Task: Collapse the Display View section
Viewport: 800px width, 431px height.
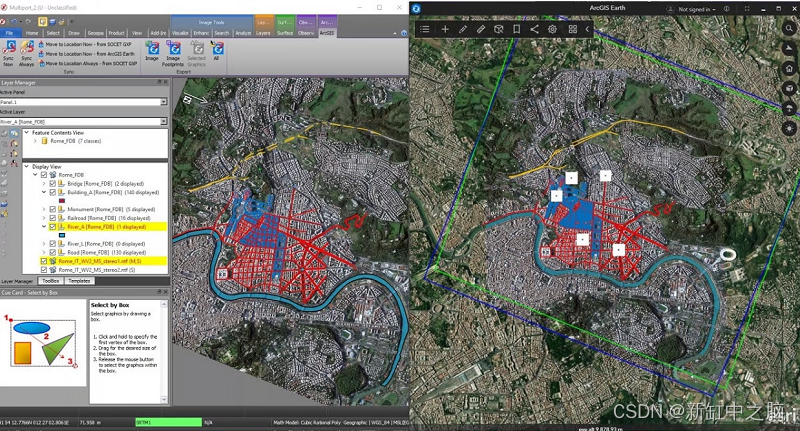Action: click(27, 166)
